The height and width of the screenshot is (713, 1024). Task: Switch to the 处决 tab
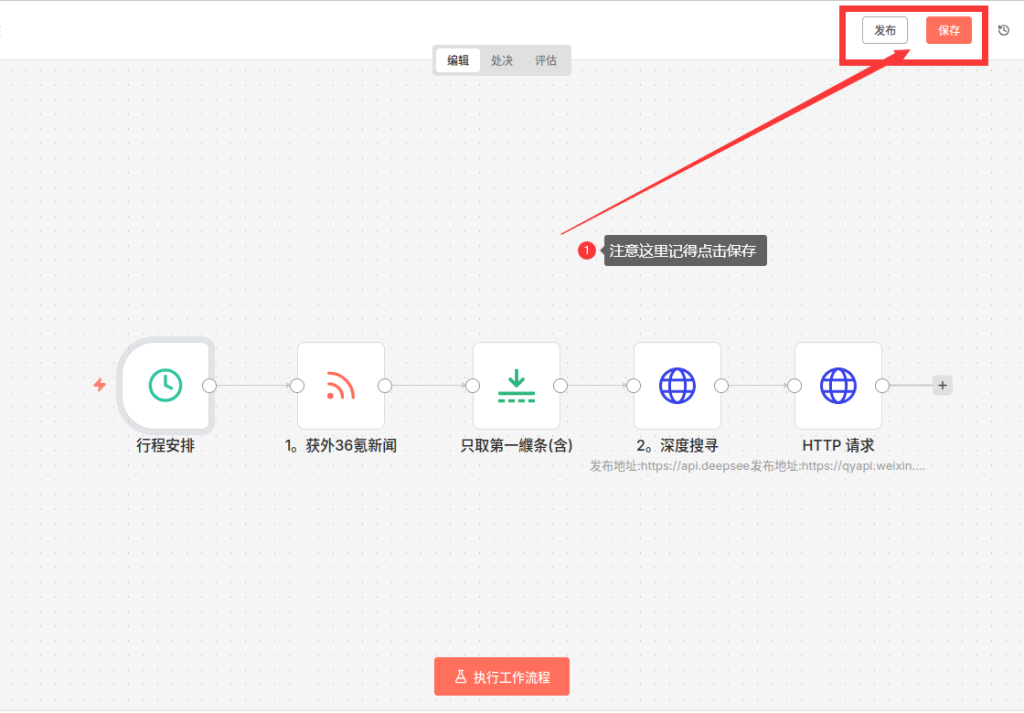[502, 60]
